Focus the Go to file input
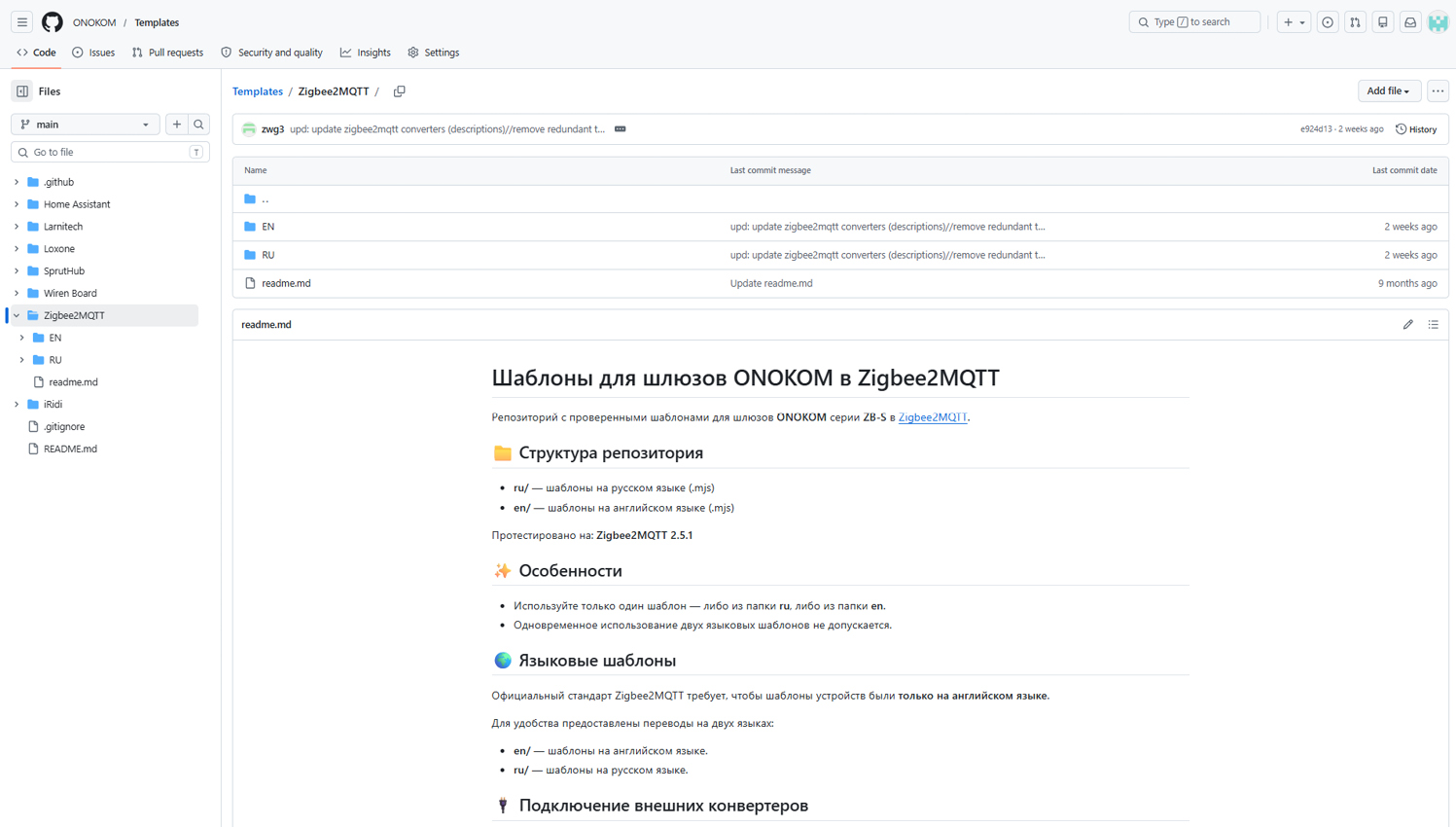This screenshot has height=827, width=1456. coord(110,153)
